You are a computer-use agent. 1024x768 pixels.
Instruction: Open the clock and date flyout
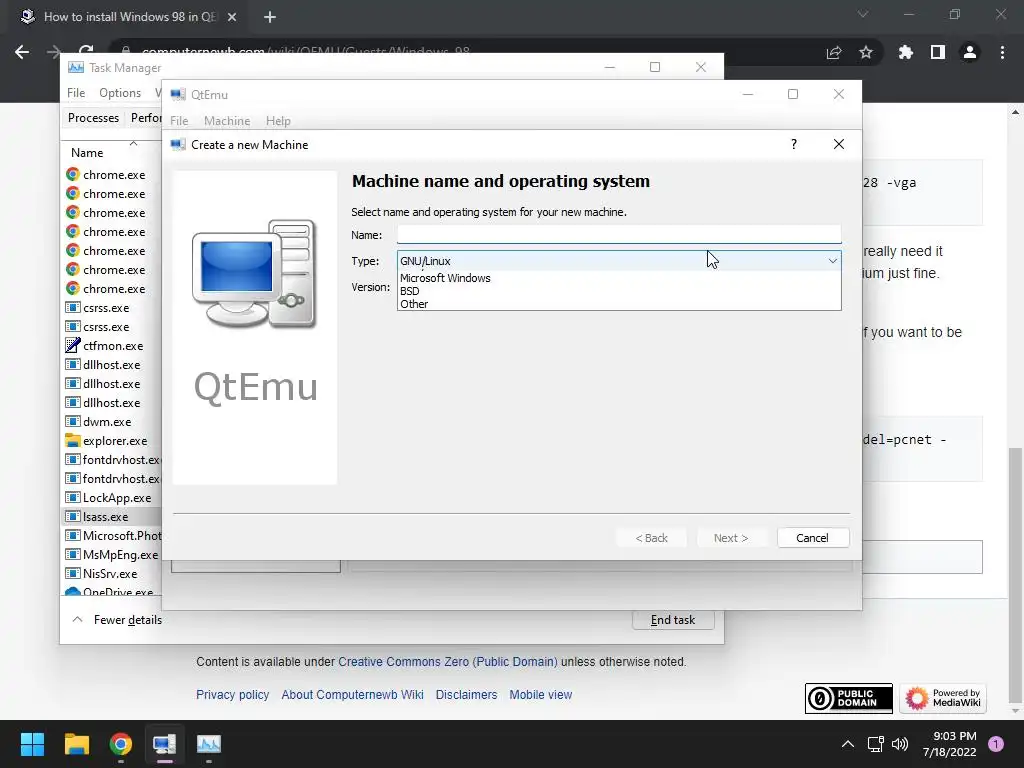tap(950, 744)
